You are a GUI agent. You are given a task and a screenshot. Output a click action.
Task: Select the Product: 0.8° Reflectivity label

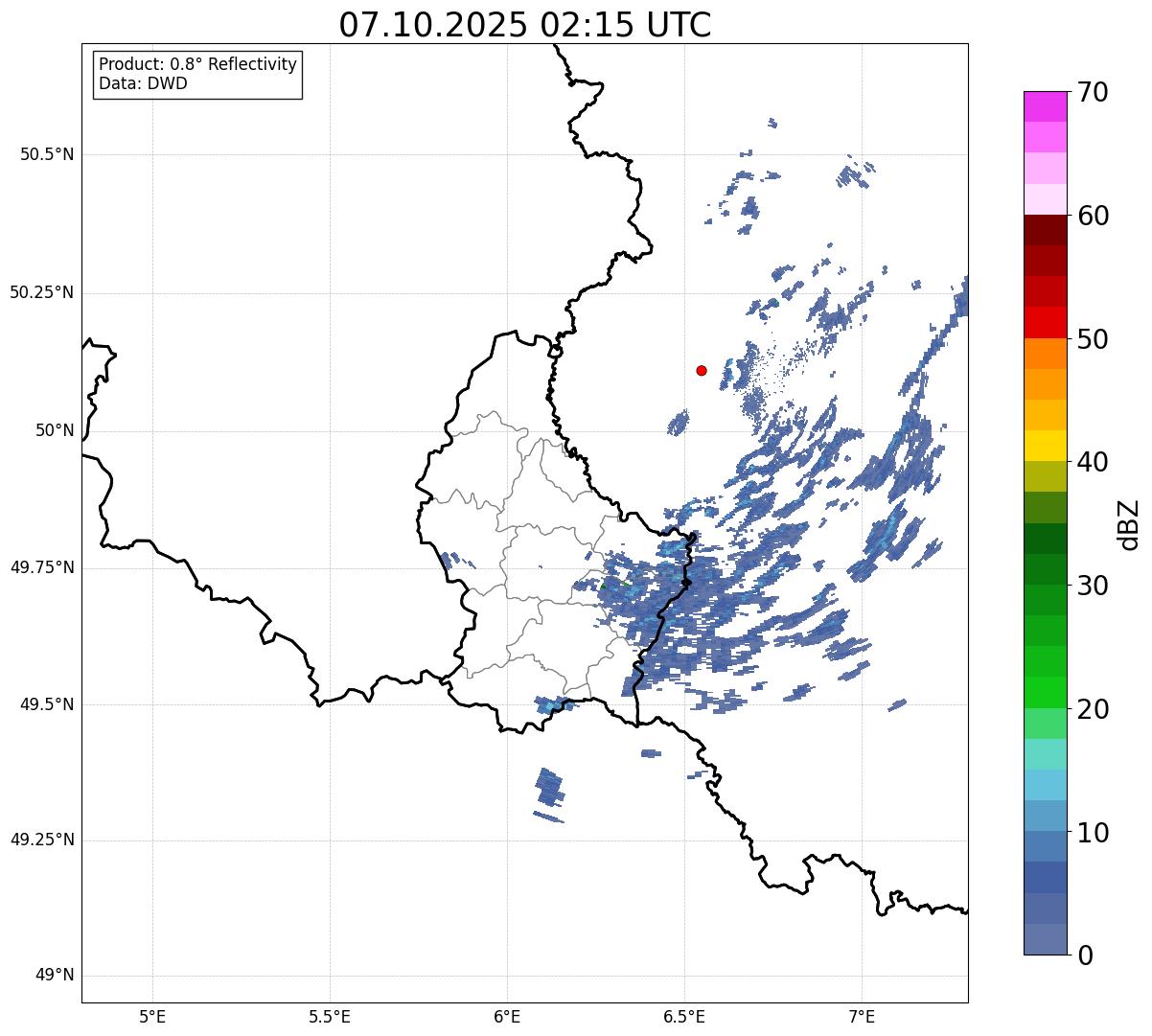[198, 64]
